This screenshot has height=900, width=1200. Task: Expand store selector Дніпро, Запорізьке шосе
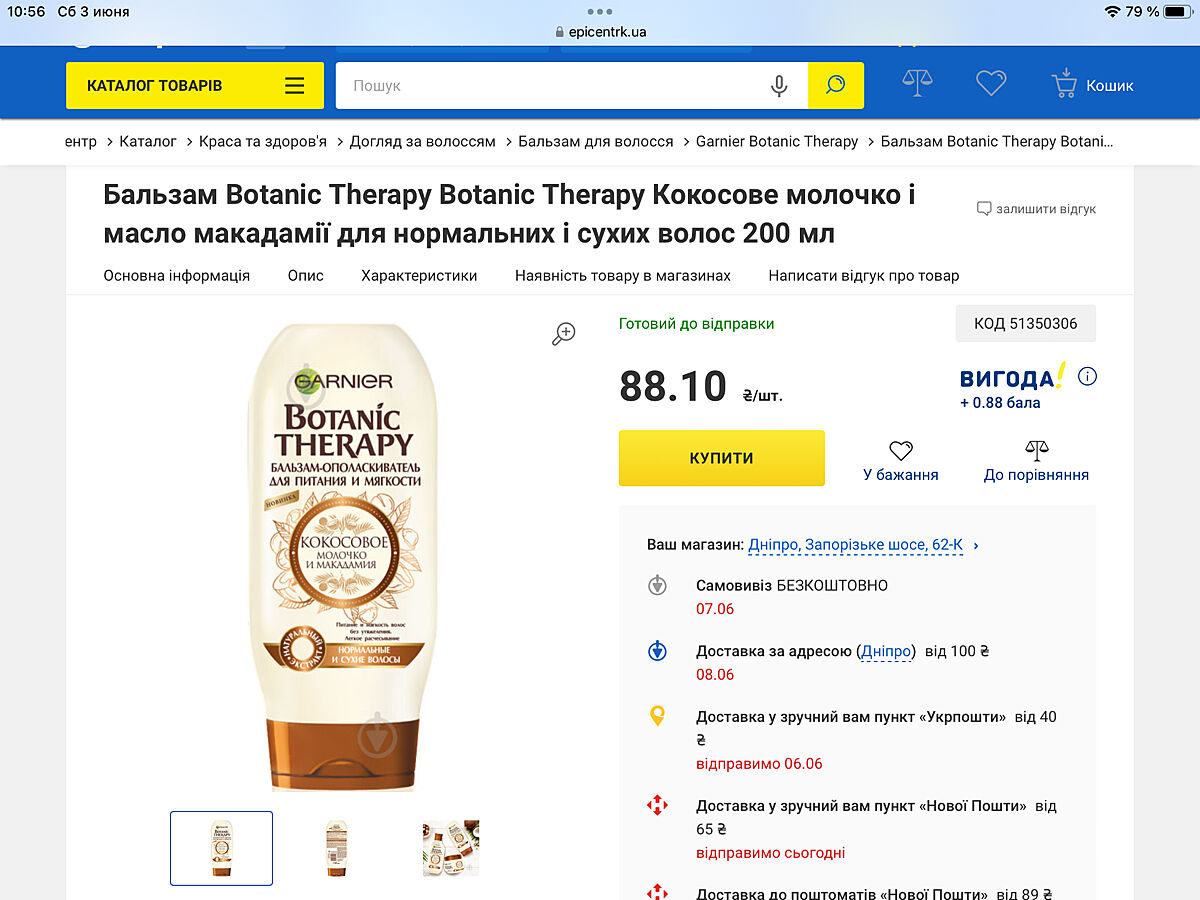coord(864,545)
